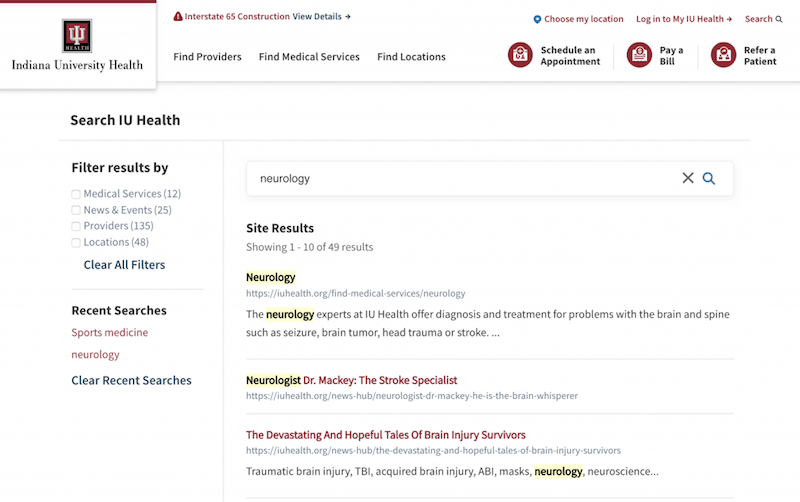The height and width of the screenshot is (502, 800).
Task: Click the Interstate 65 Construction alert text
Action: coord(237,16)
